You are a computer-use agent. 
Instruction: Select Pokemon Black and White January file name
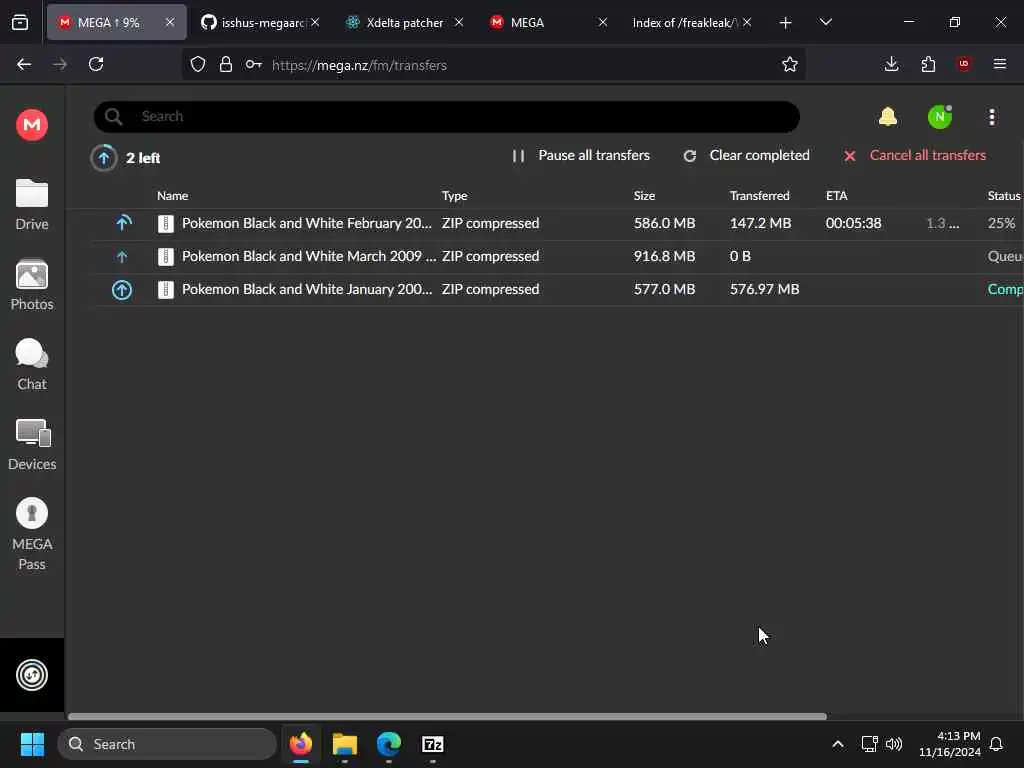click(307, 289)
